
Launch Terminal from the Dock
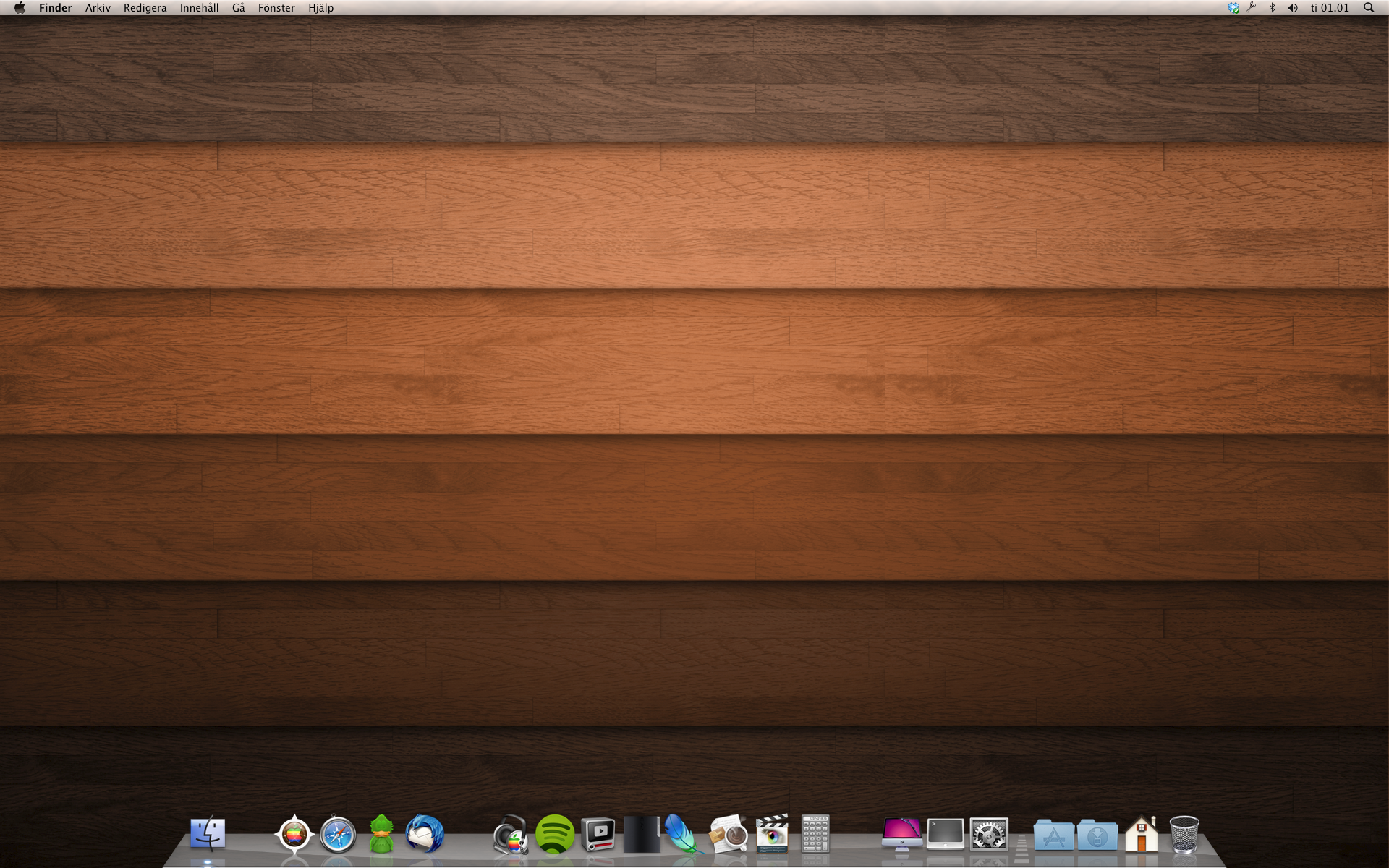coord(946,834)
